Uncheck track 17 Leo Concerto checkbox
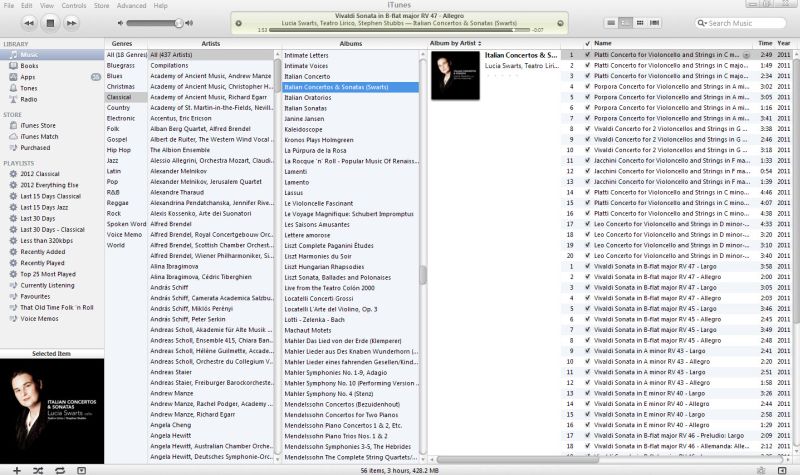The image size is (800, 475). click(x=587, y=224)
